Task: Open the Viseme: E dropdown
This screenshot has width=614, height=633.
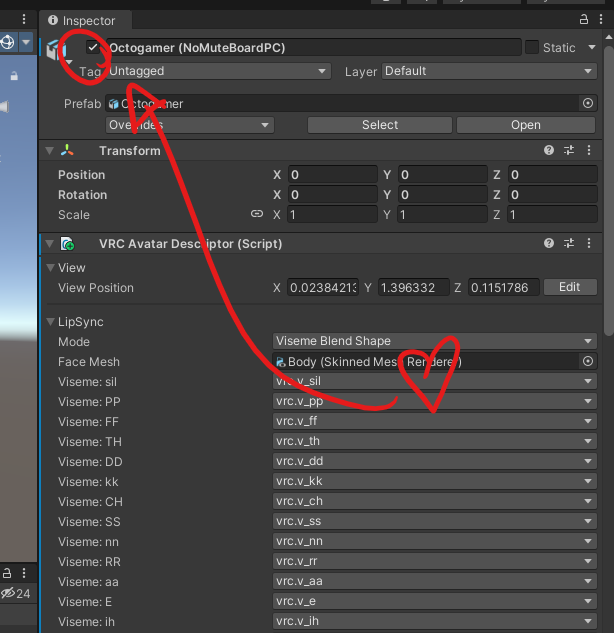Action: pyautogui.click(x=435, y=601)
